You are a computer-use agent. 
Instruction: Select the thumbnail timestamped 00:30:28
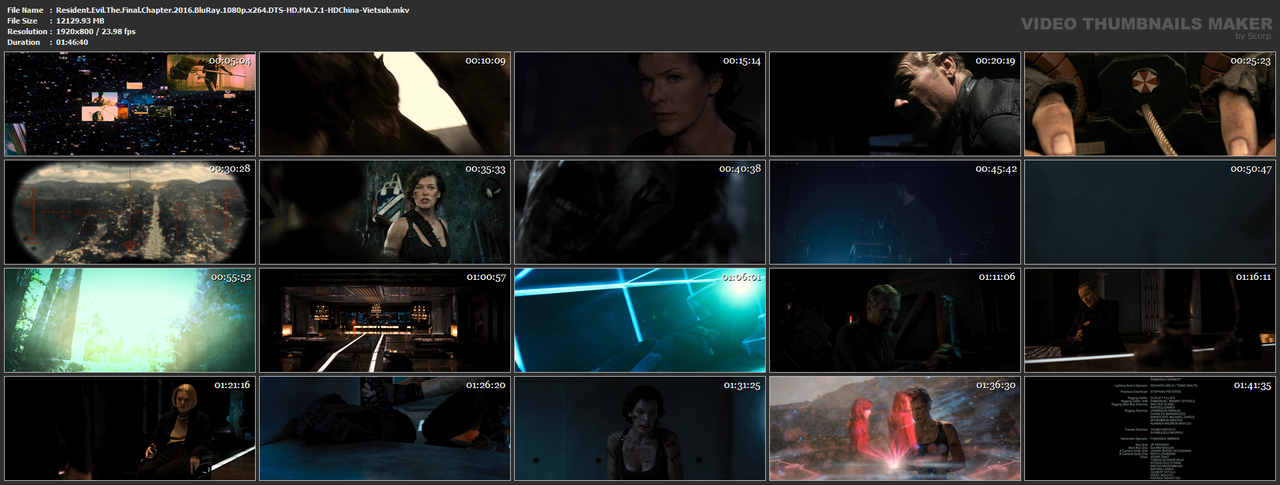point(130,212)
